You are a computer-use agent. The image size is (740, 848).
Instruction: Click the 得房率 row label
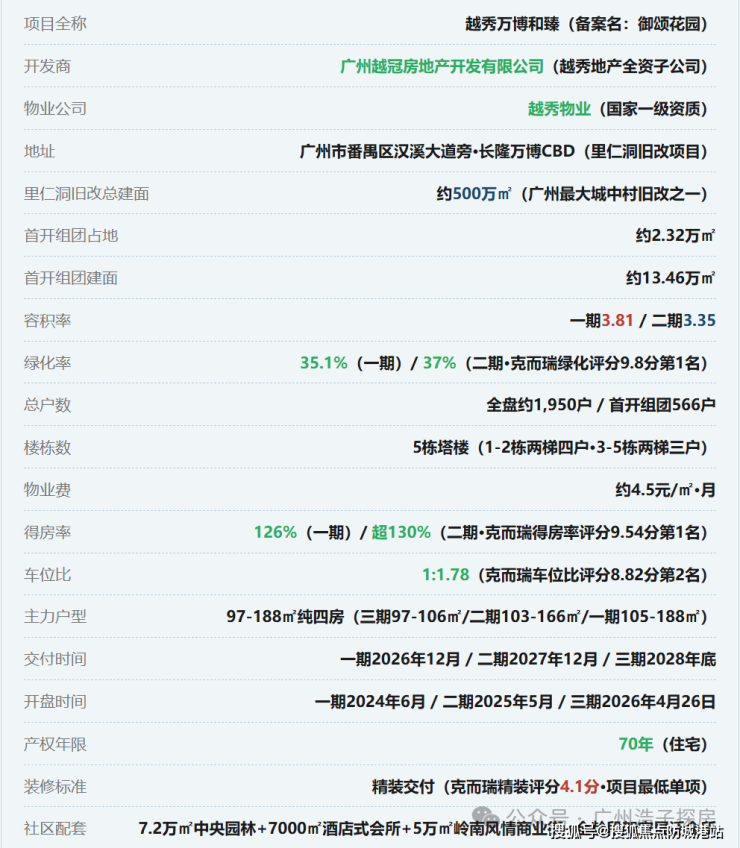pos(47,532)
